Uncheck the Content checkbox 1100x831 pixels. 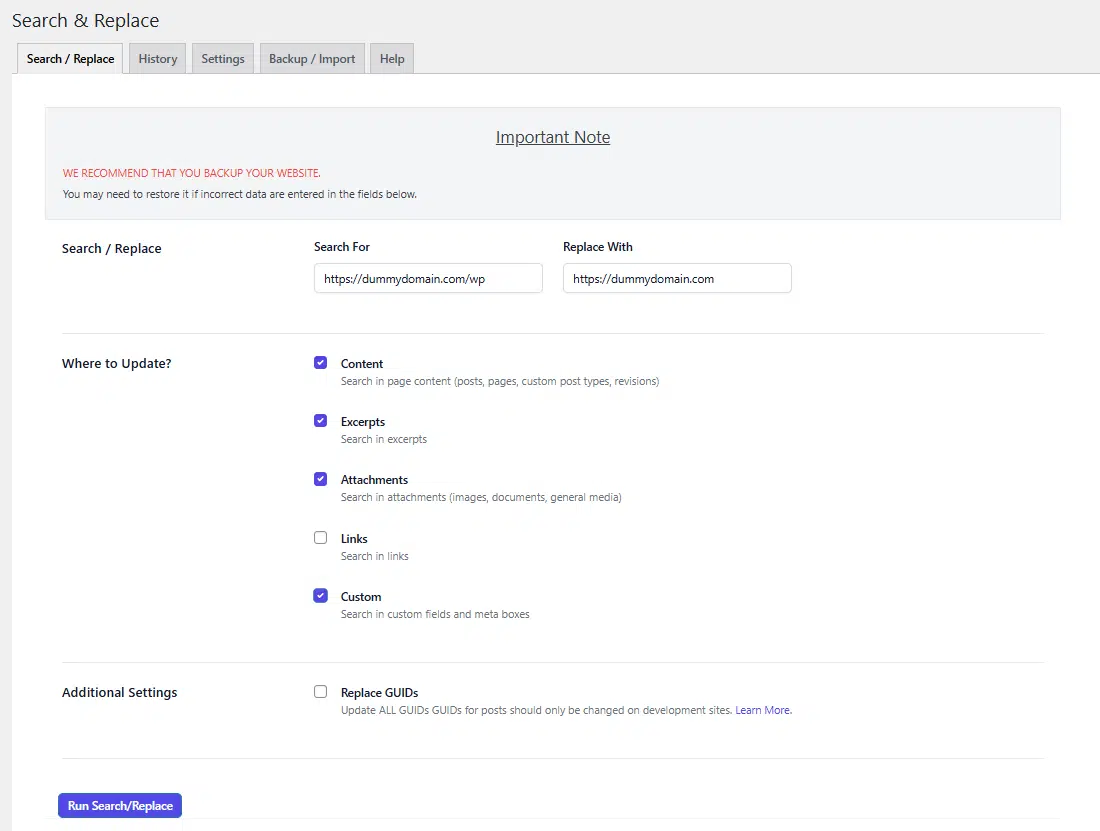click(x=320, y=363)
